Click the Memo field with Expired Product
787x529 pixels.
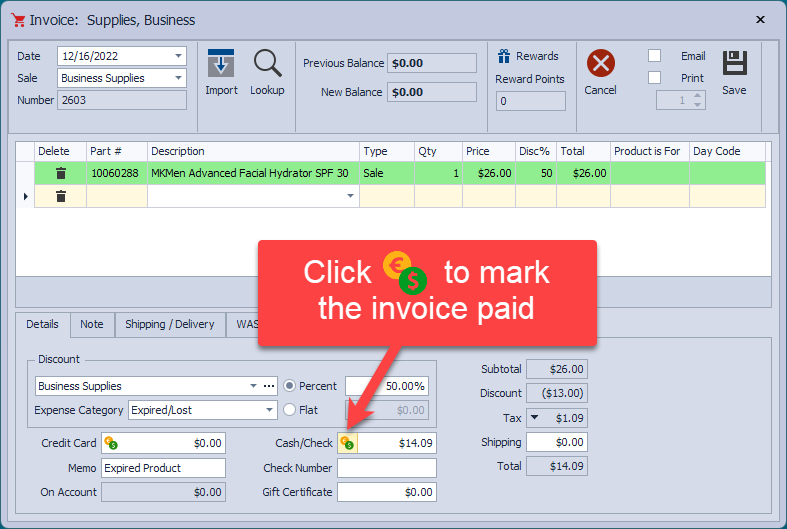tap(164, 468)
